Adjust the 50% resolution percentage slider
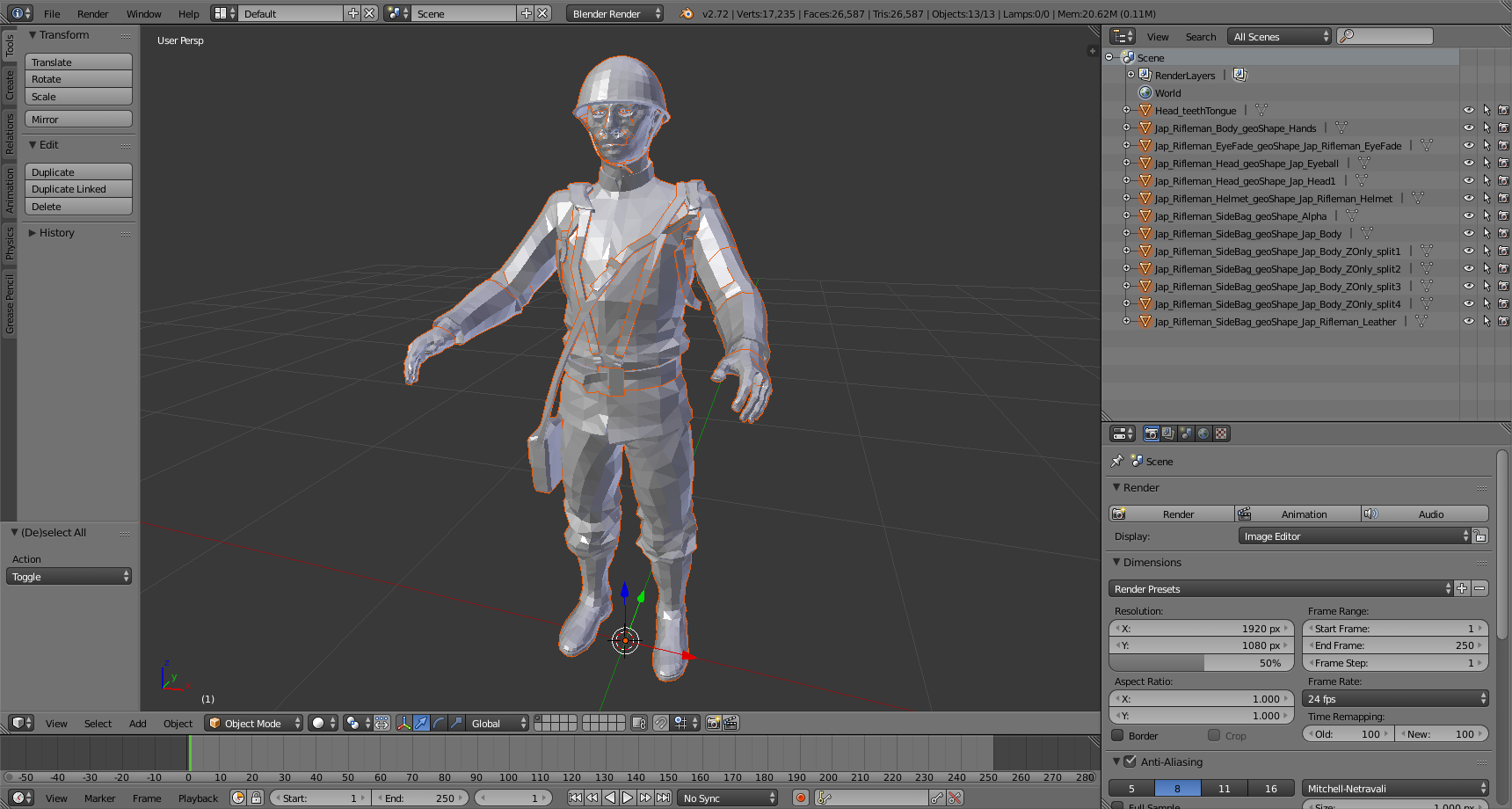 [1202, 663]
